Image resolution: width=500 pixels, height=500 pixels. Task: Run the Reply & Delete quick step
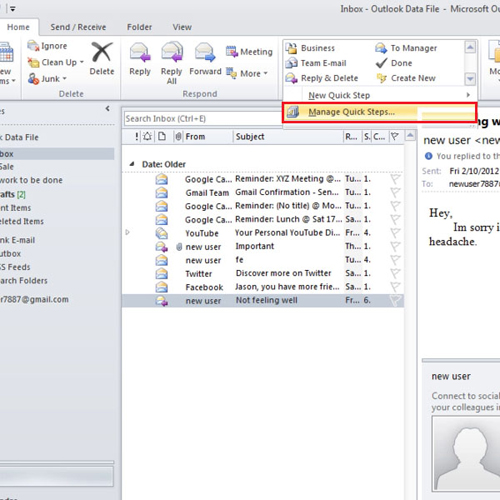(x=322, y=78)
